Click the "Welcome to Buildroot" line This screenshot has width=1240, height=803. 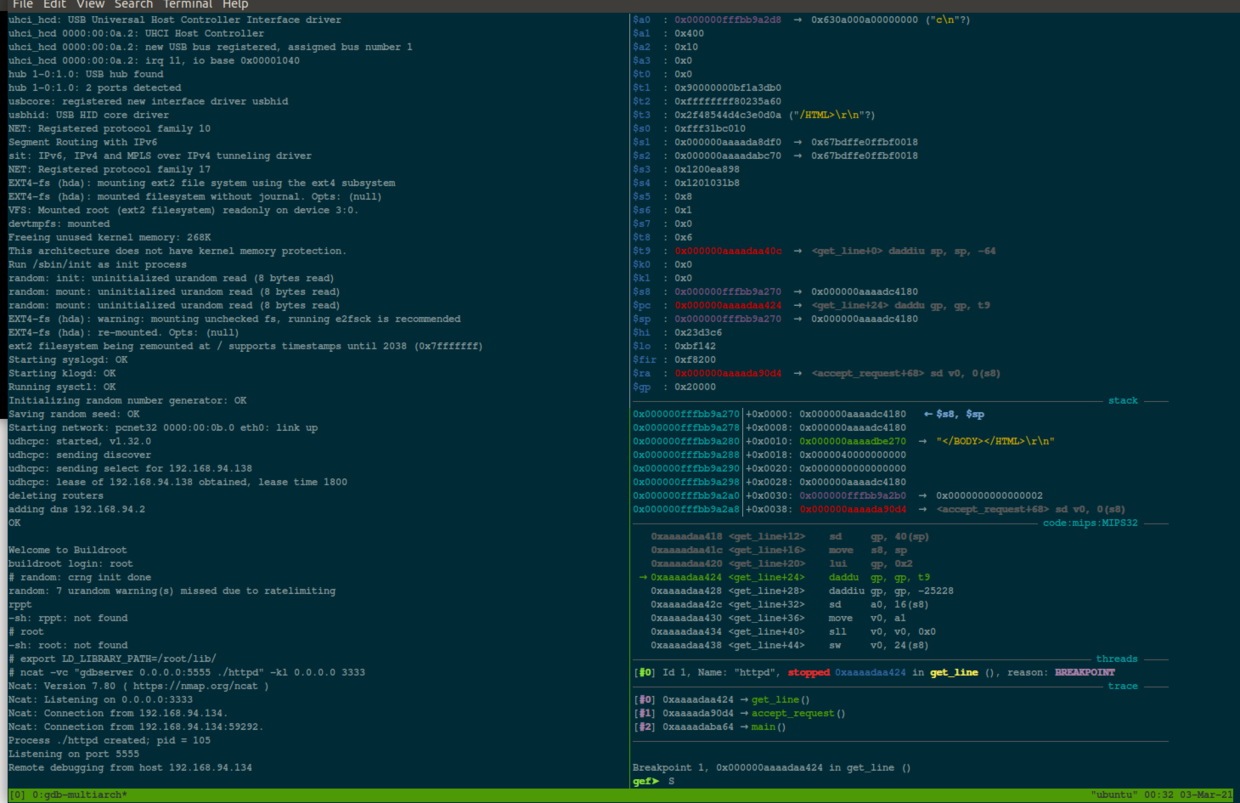tap(68, 550)
